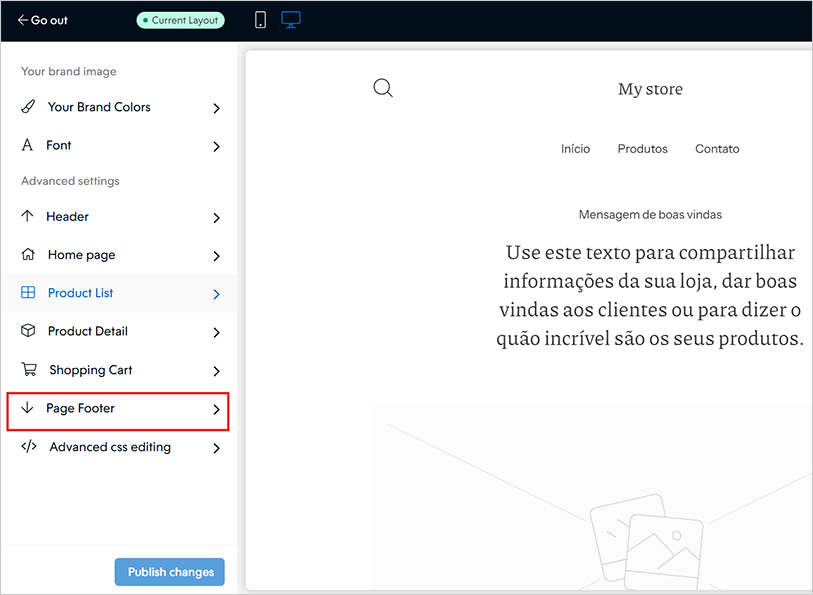
Task: Click the Font letter A icon
Action: tap(27, 145)
